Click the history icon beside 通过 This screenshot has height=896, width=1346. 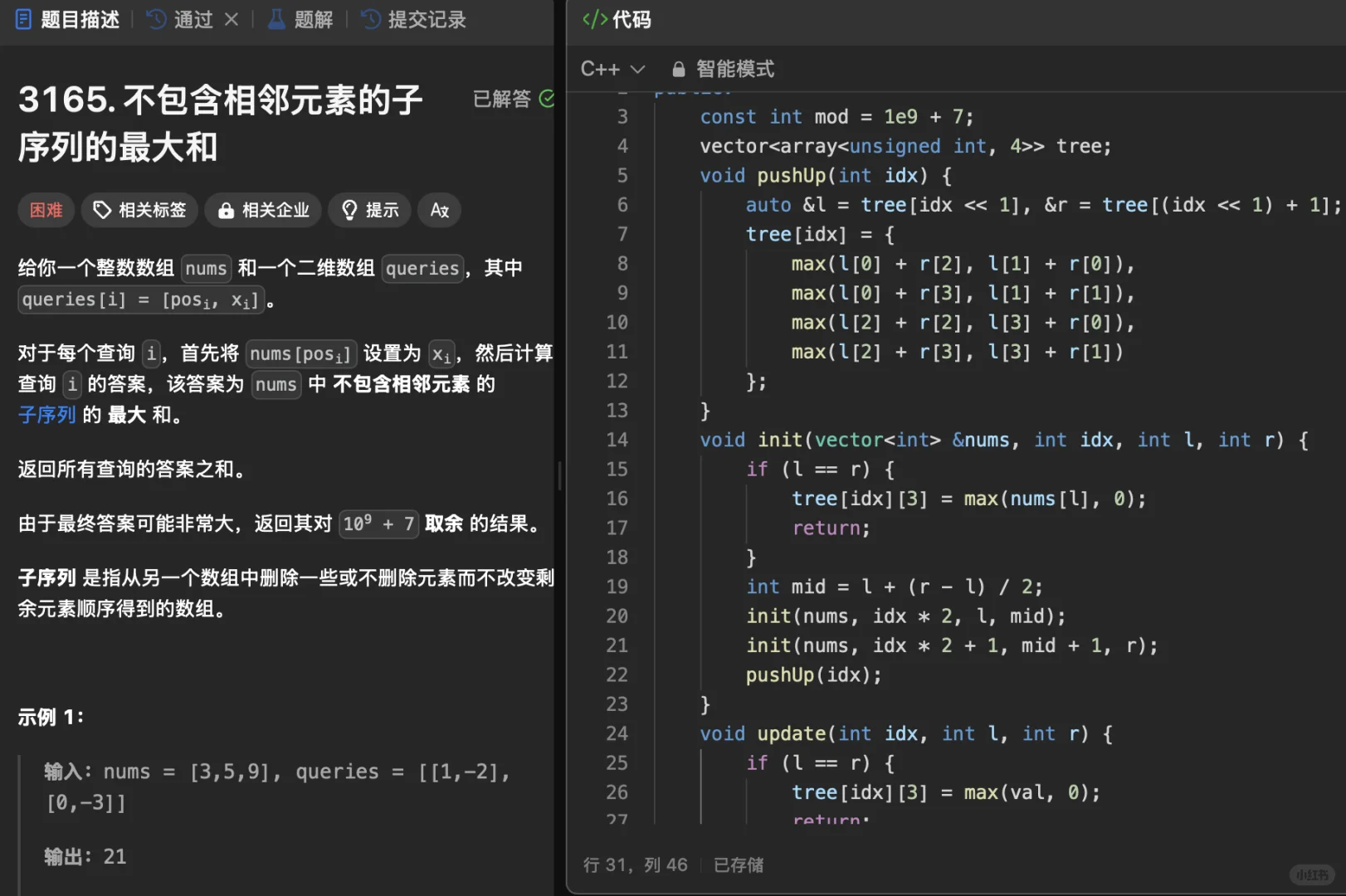coord(156,19)
